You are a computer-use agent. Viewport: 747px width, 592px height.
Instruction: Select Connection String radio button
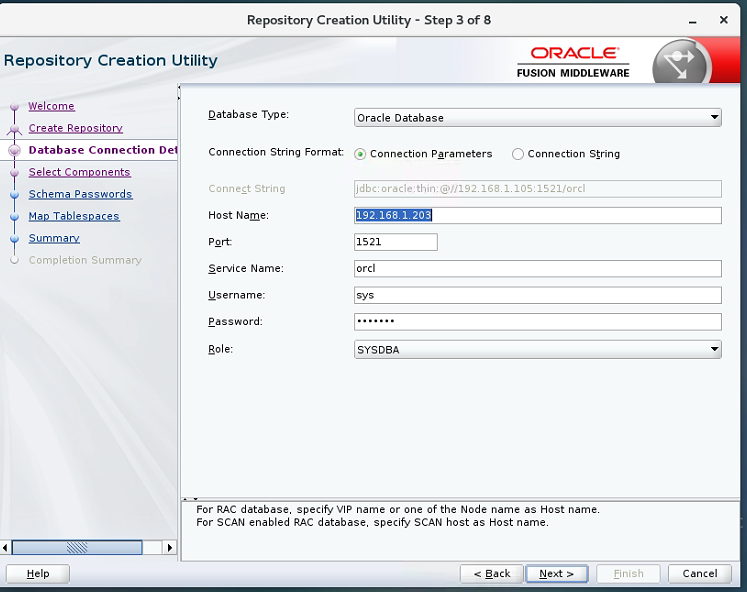pyautogui.click(x=518, y=154)
